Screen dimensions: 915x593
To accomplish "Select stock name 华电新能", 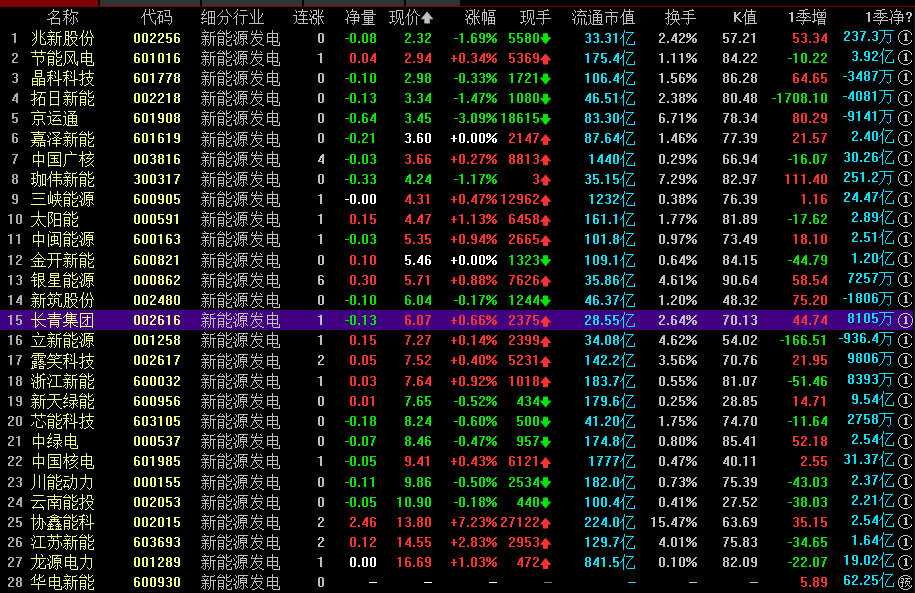I will [x=62, y=582].
